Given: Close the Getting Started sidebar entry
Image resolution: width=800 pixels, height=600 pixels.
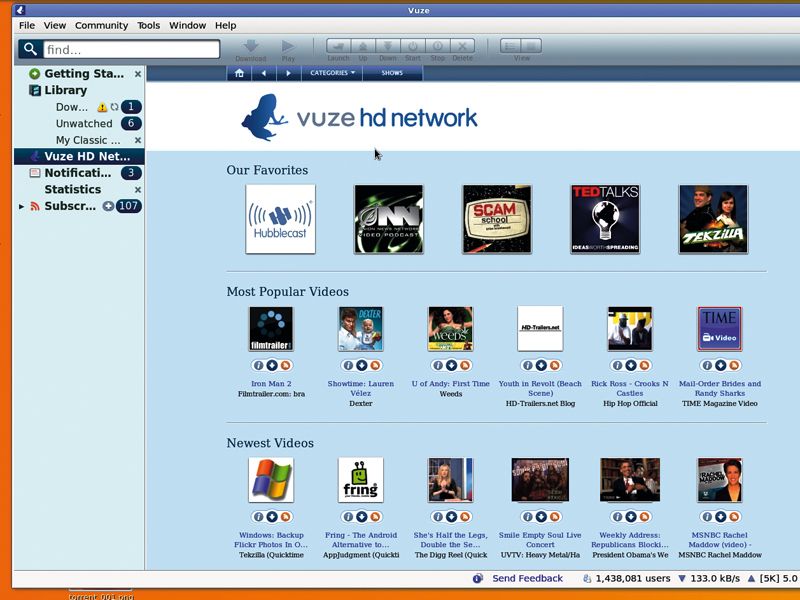Looking at the screenshot, I should pyautogui.click(x=137, y=74).
